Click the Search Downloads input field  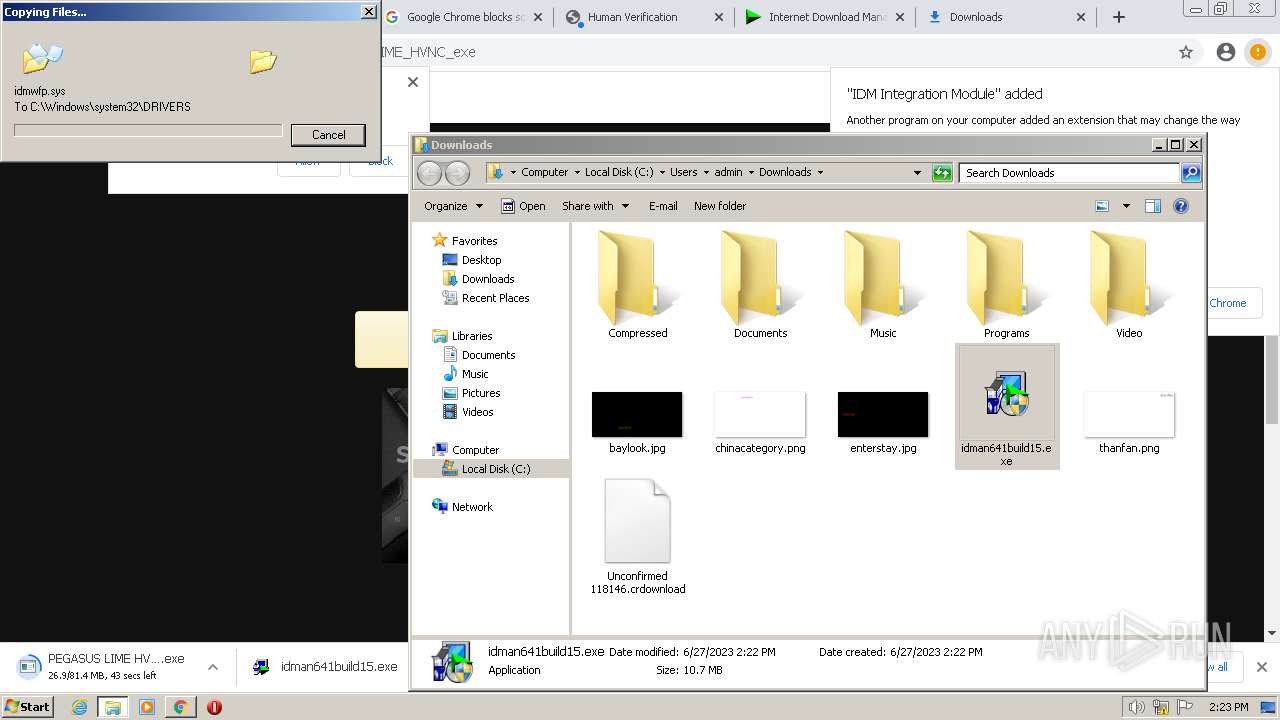point(1069,173)
